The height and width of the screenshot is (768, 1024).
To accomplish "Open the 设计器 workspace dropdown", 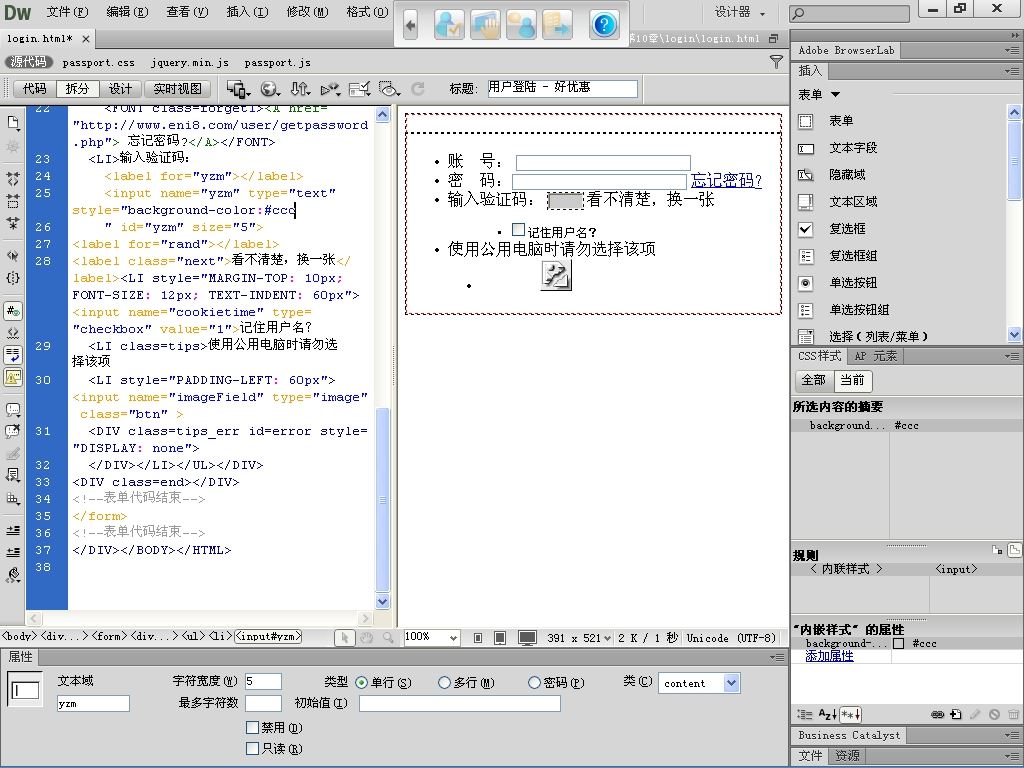I will click(x=740, y=12).
